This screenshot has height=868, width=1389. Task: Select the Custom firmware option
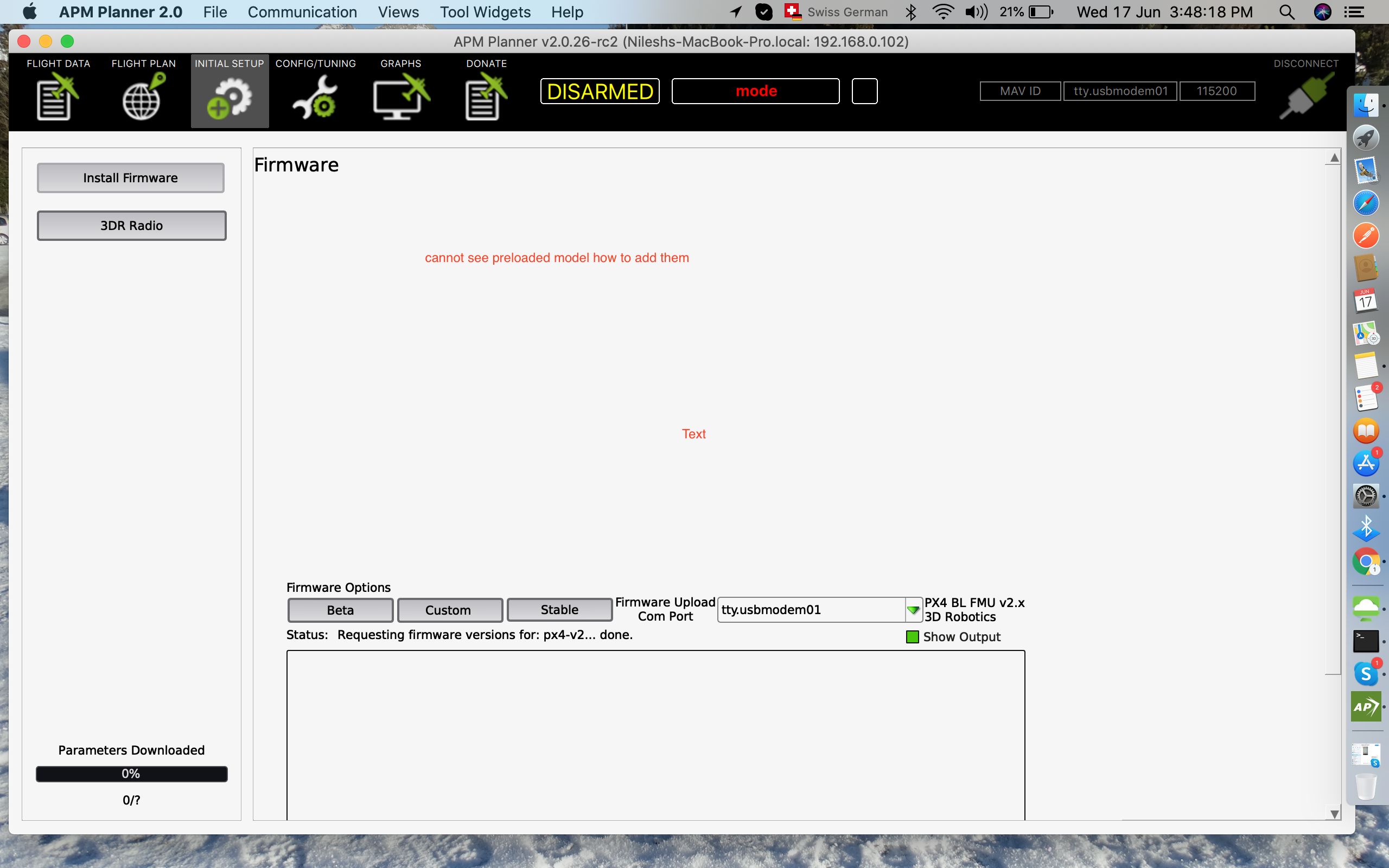click(x=449, y=610)
